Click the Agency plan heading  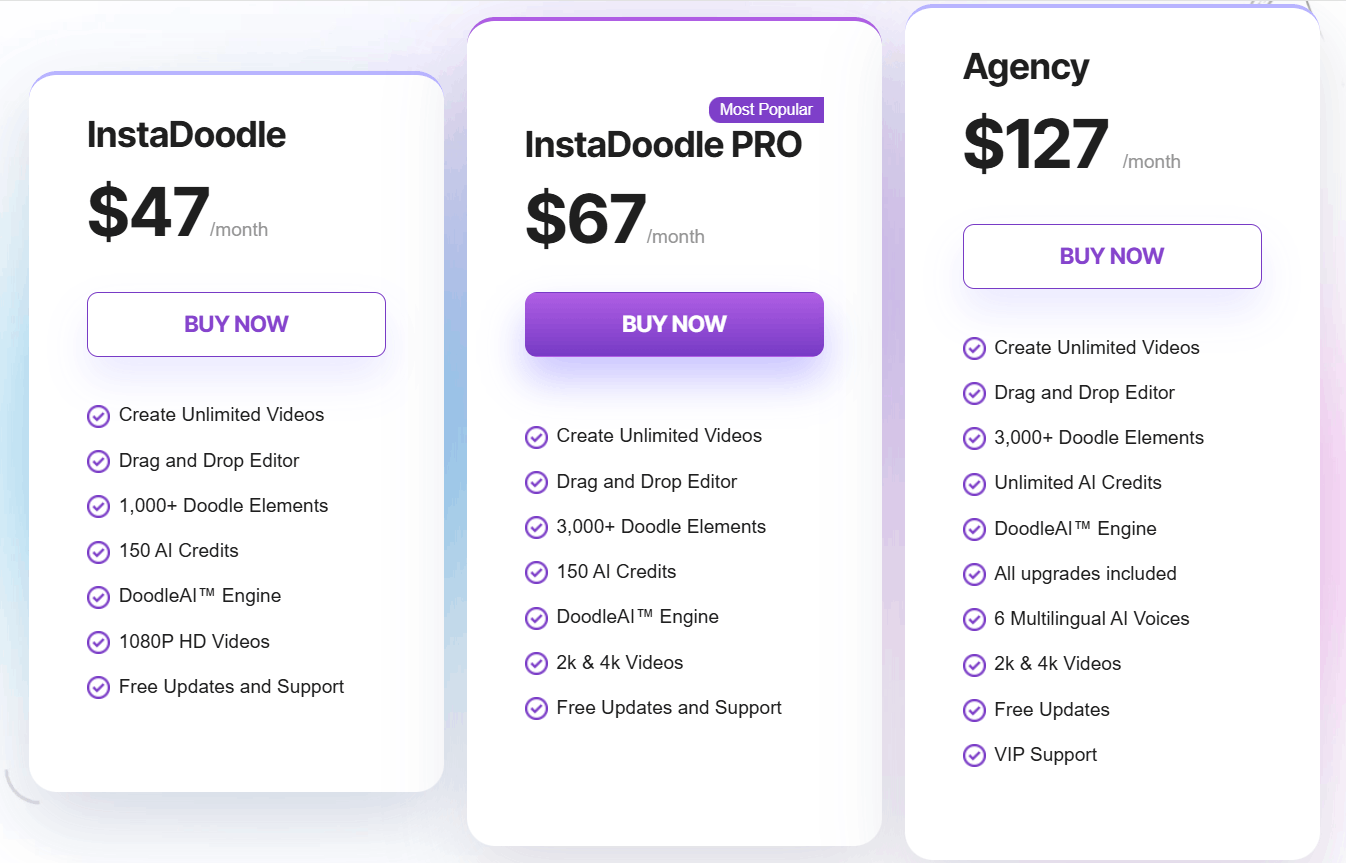tap(1026, 67)
